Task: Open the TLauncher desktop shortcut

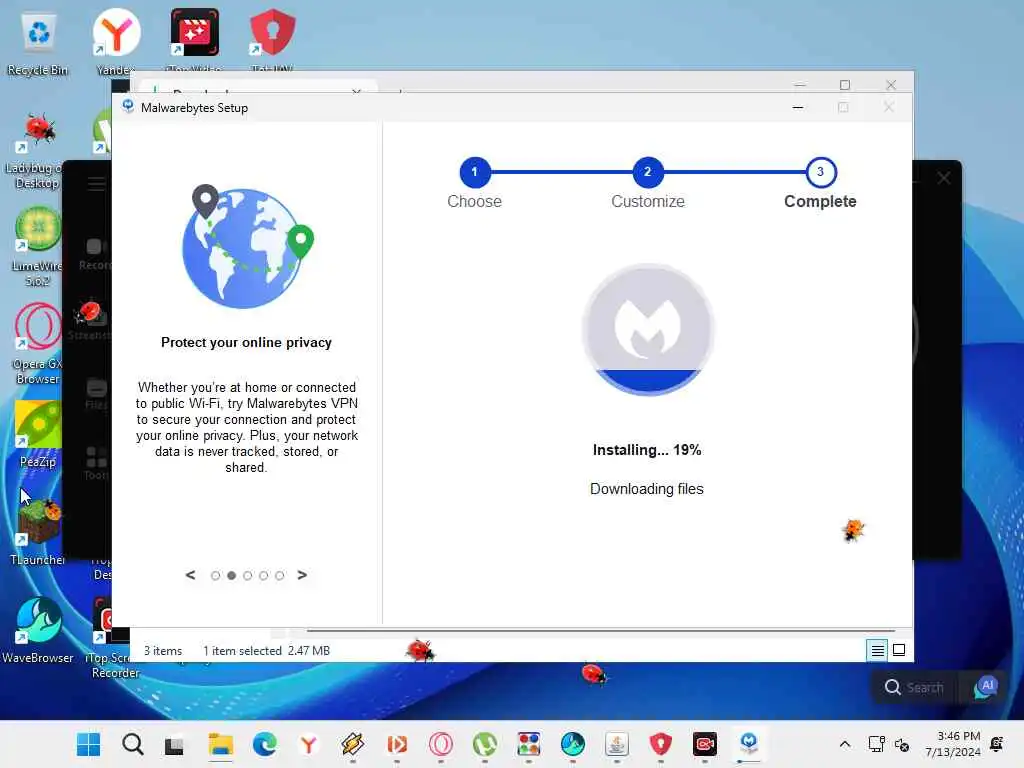Action: click(x=38, y=530)
